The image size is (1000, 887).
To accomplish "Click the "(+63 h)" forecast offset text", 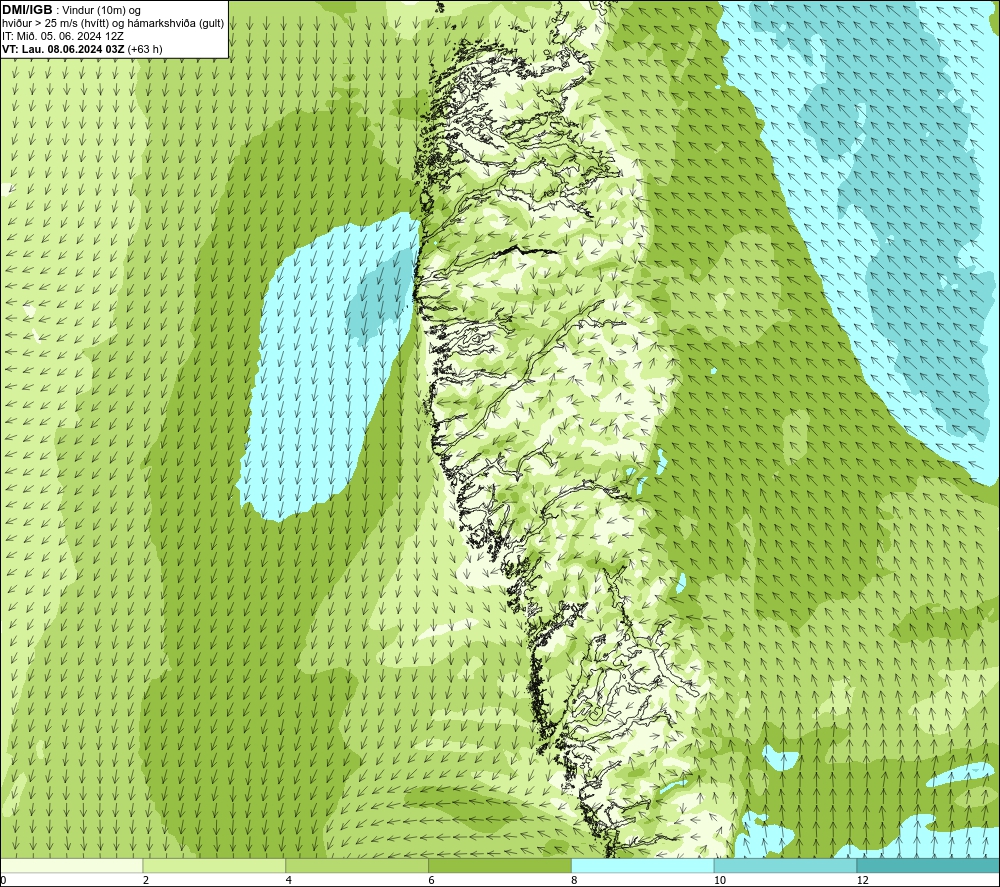I will [x=145, y=49].
